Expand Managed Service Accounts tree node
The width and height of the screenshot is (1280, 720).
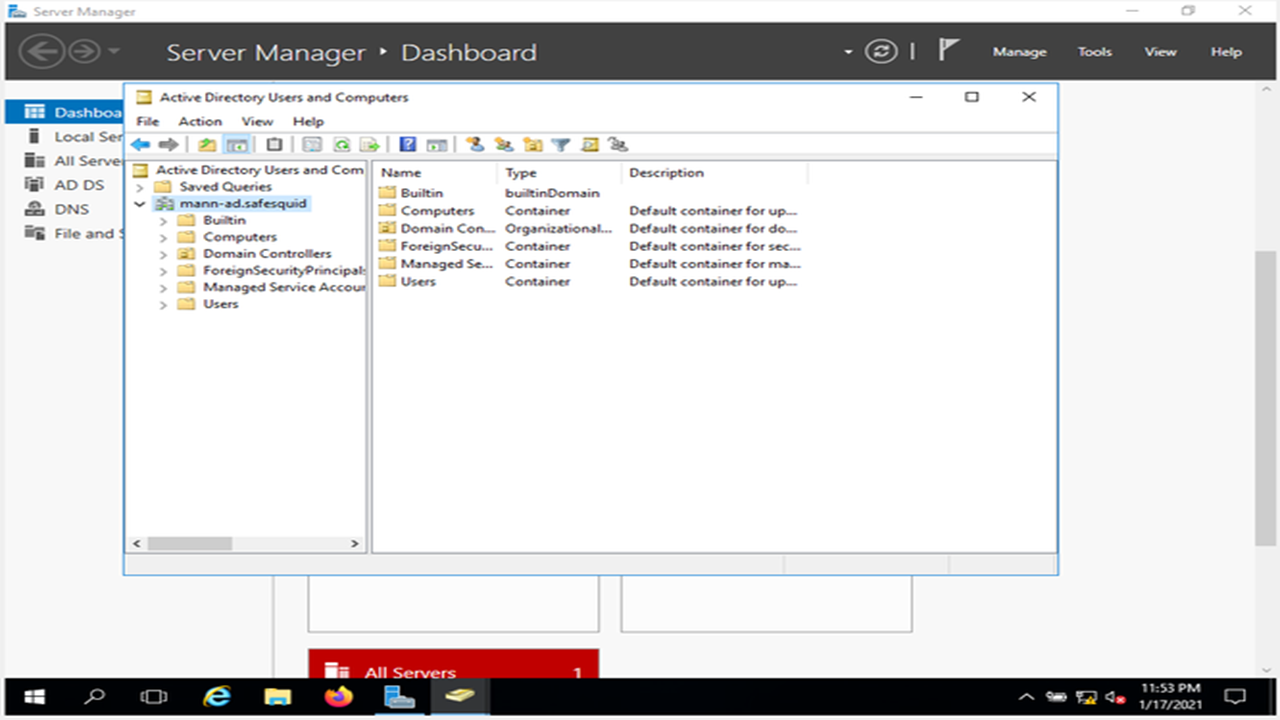163,288
